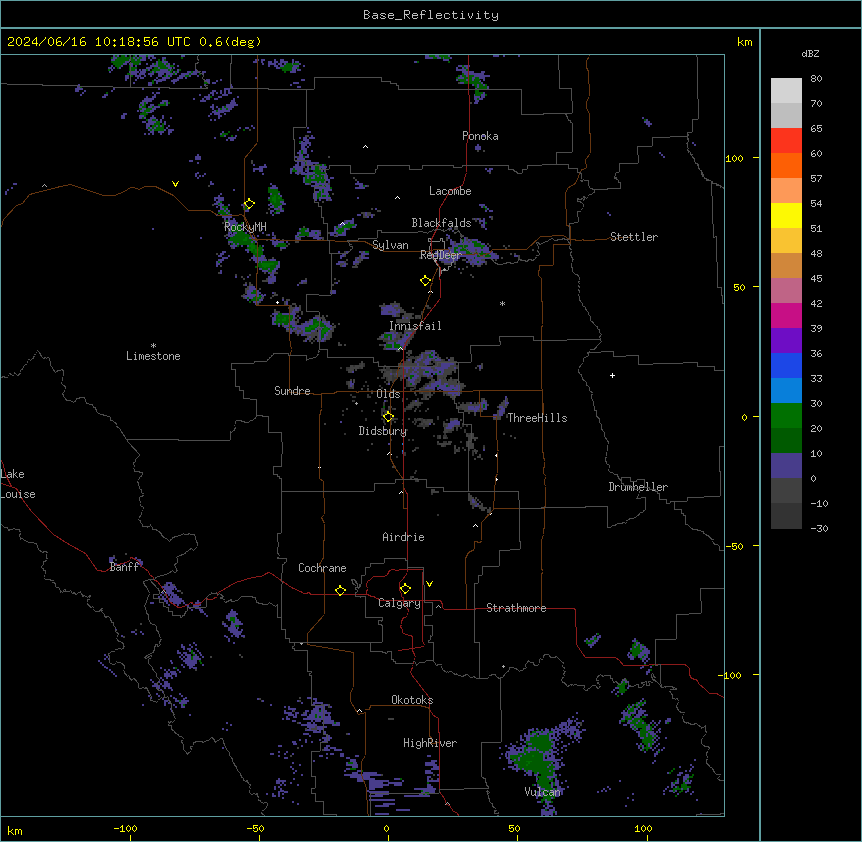Click the yellow diamond marker above Didsbury
Image resolution: width=862 pixels, height=842 pixels.
pyautogui.click(x=388, y=417)
